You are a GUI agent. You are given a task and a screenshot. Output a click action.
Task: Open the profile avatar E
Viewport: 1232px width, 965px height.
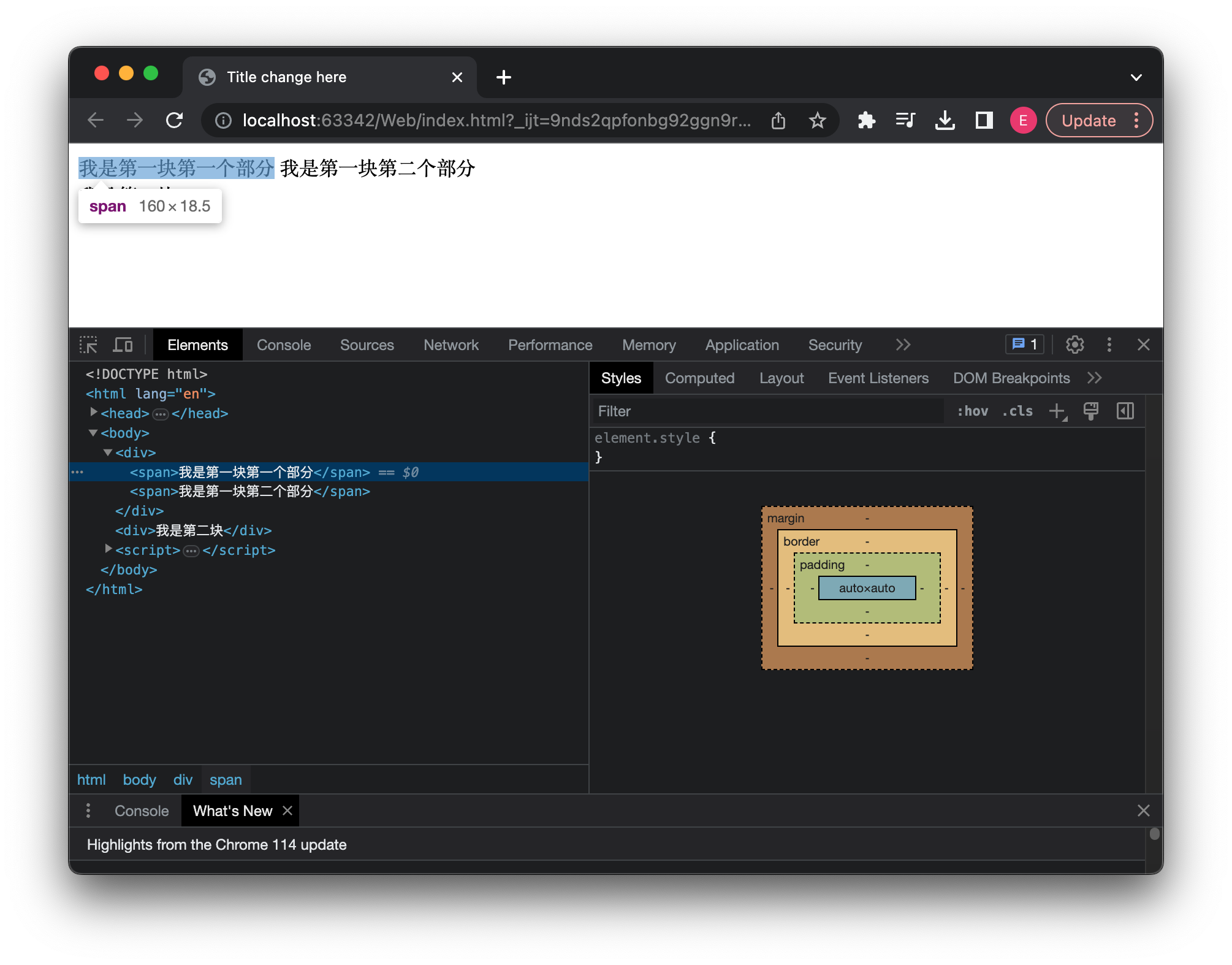click(1023, 120)
